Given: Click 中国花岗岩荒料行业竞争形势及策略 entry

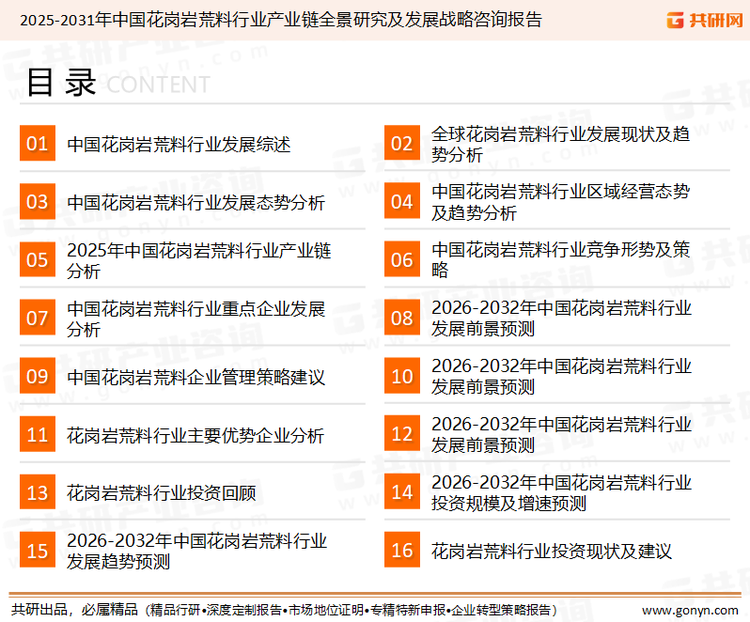Looking at the screenshot, I should [560, 260].
